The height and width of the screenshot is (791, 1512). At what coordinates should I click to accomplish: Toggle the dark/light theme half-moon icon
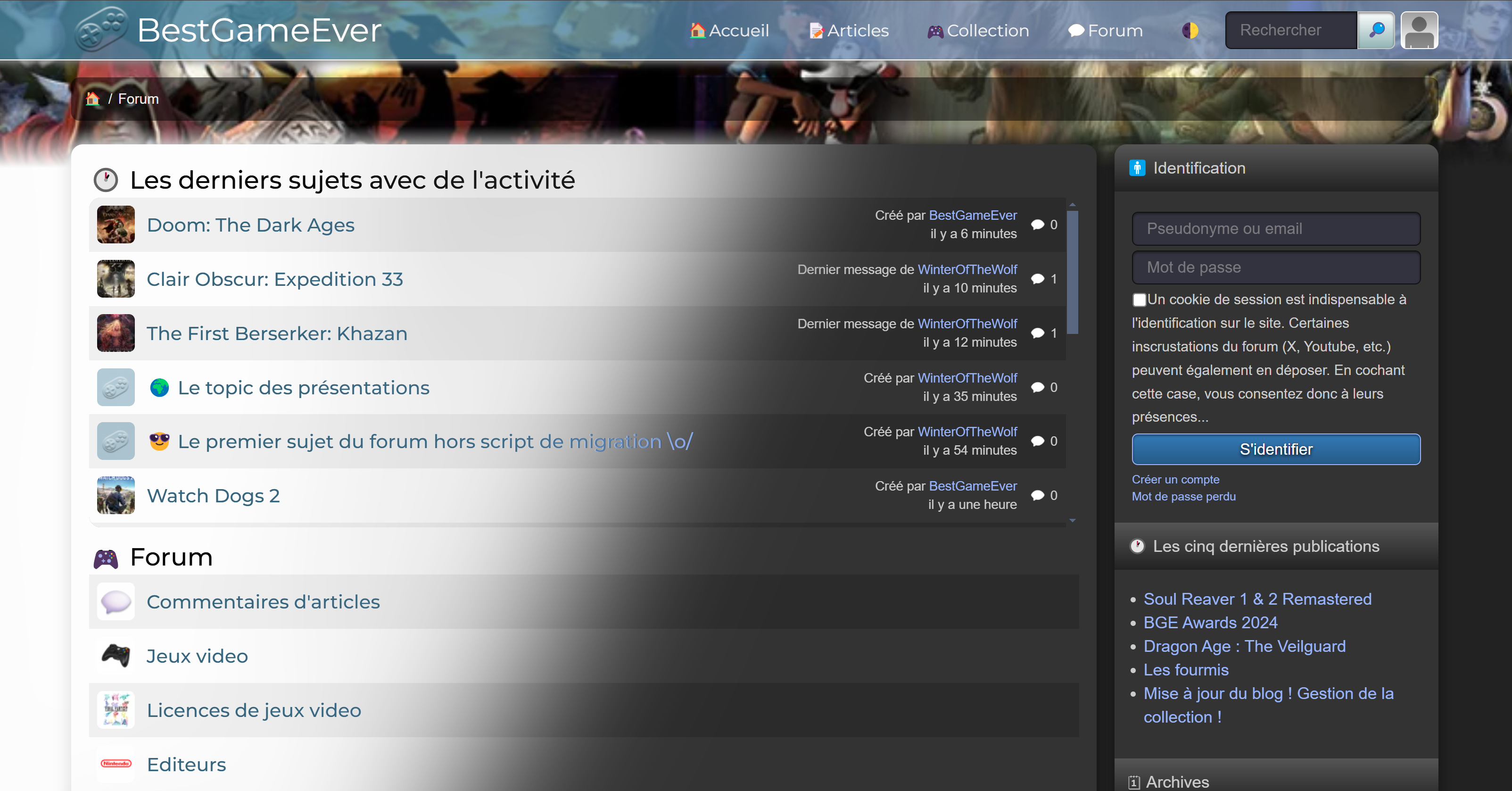pyautogui.click(x=1190, y=31)
